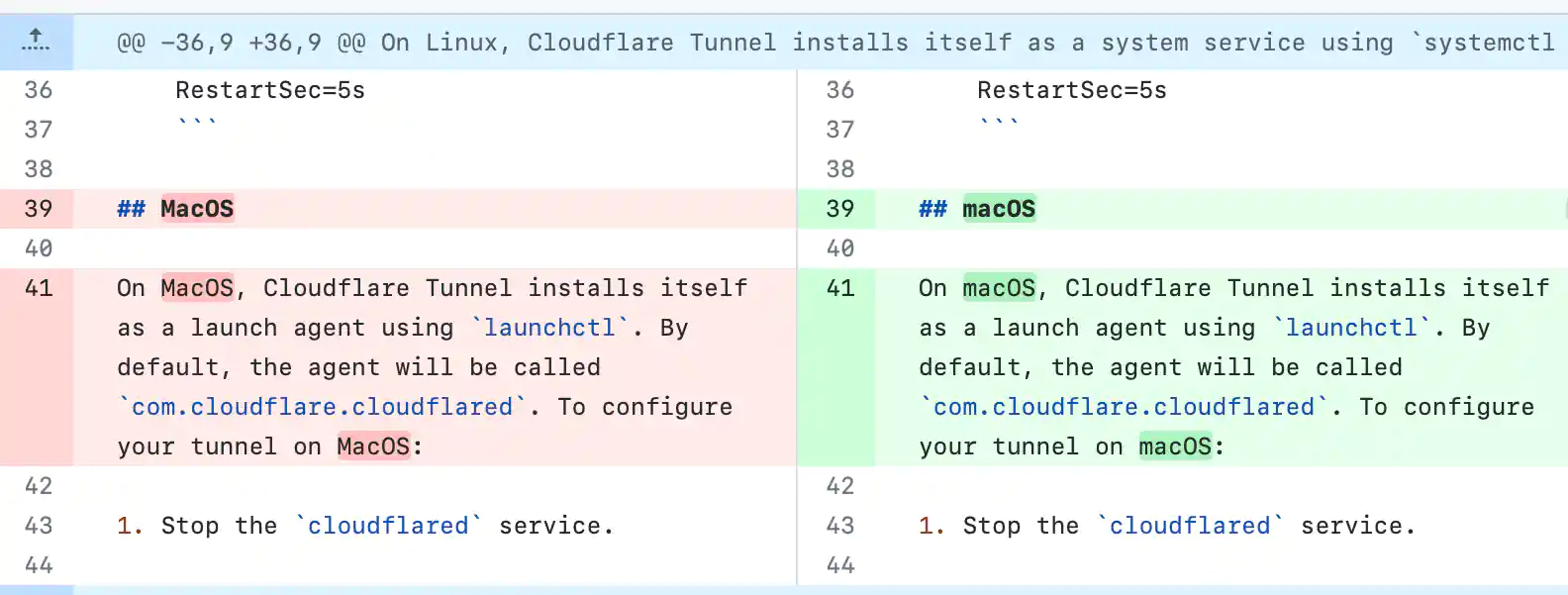Select right line number 39
Image resolution: width=1568 pixels, height=595 pixels.
(839, 209)
